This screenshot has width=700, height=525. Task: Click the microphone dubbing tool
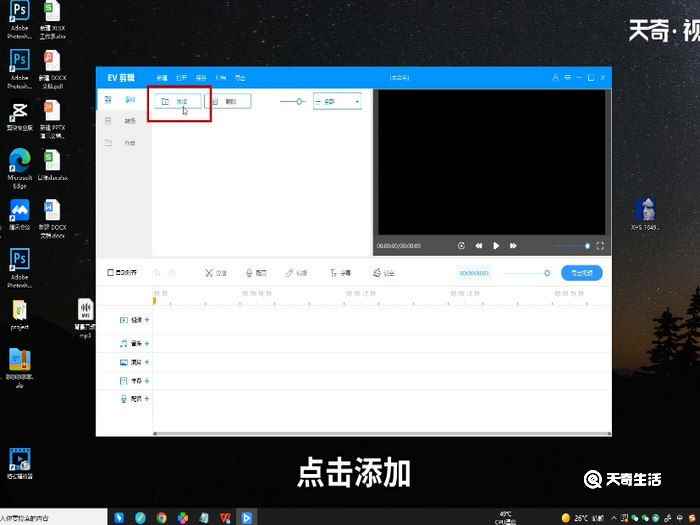(255, 272)
